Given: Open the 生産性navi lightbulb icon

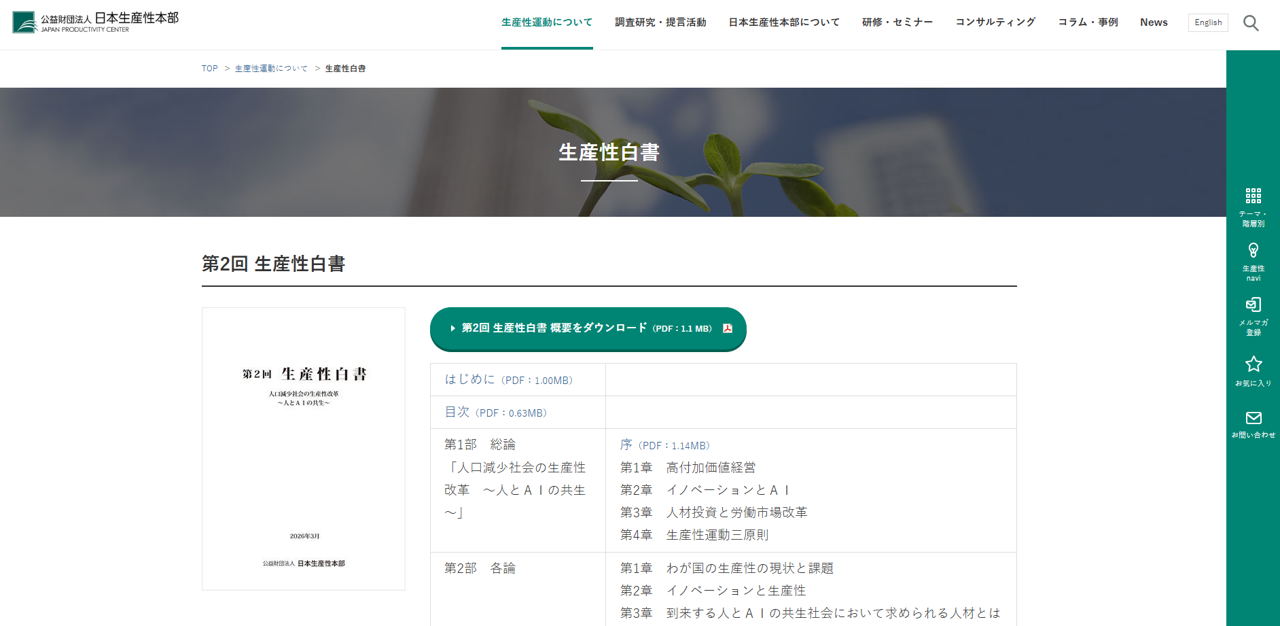Looking at the screenshot, I should (1253, 251).
